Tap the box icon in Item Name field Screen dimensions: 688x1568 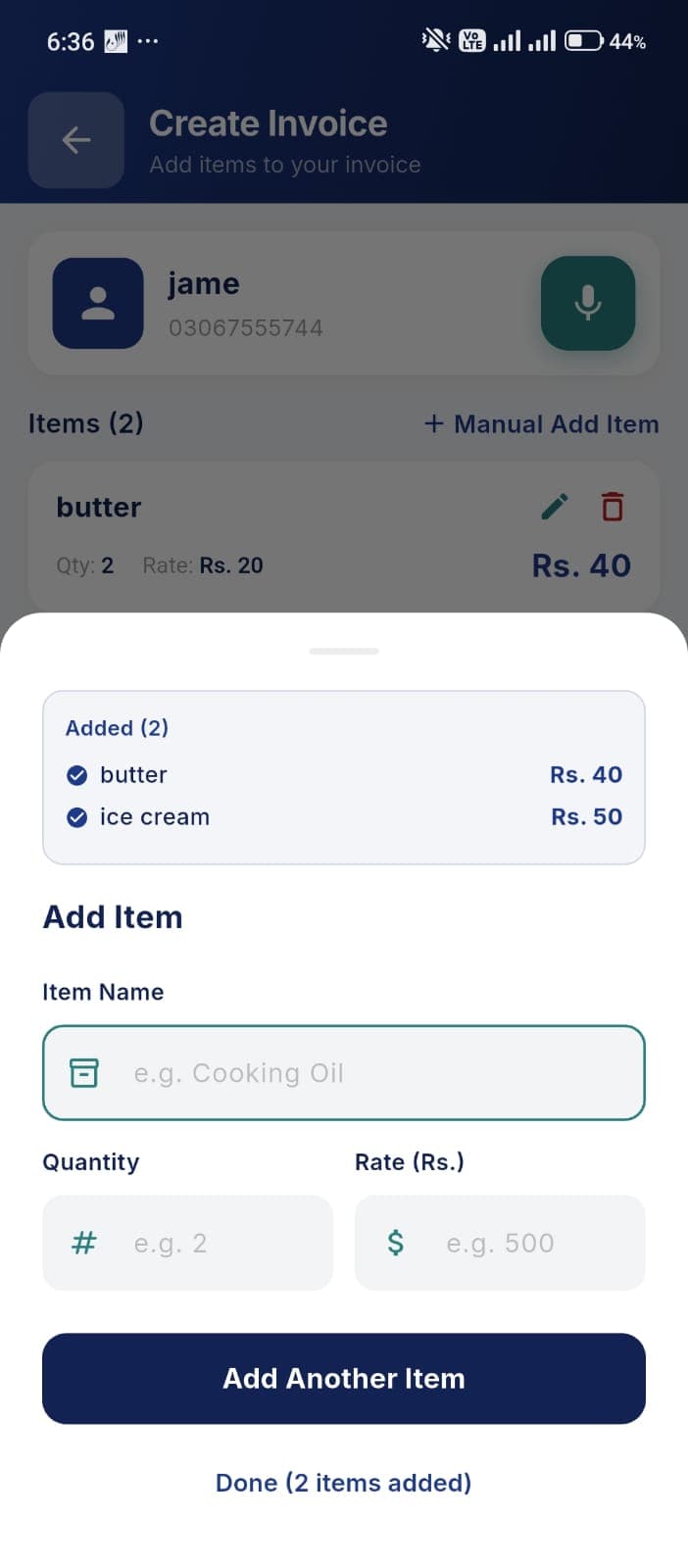pos(84,1073)
